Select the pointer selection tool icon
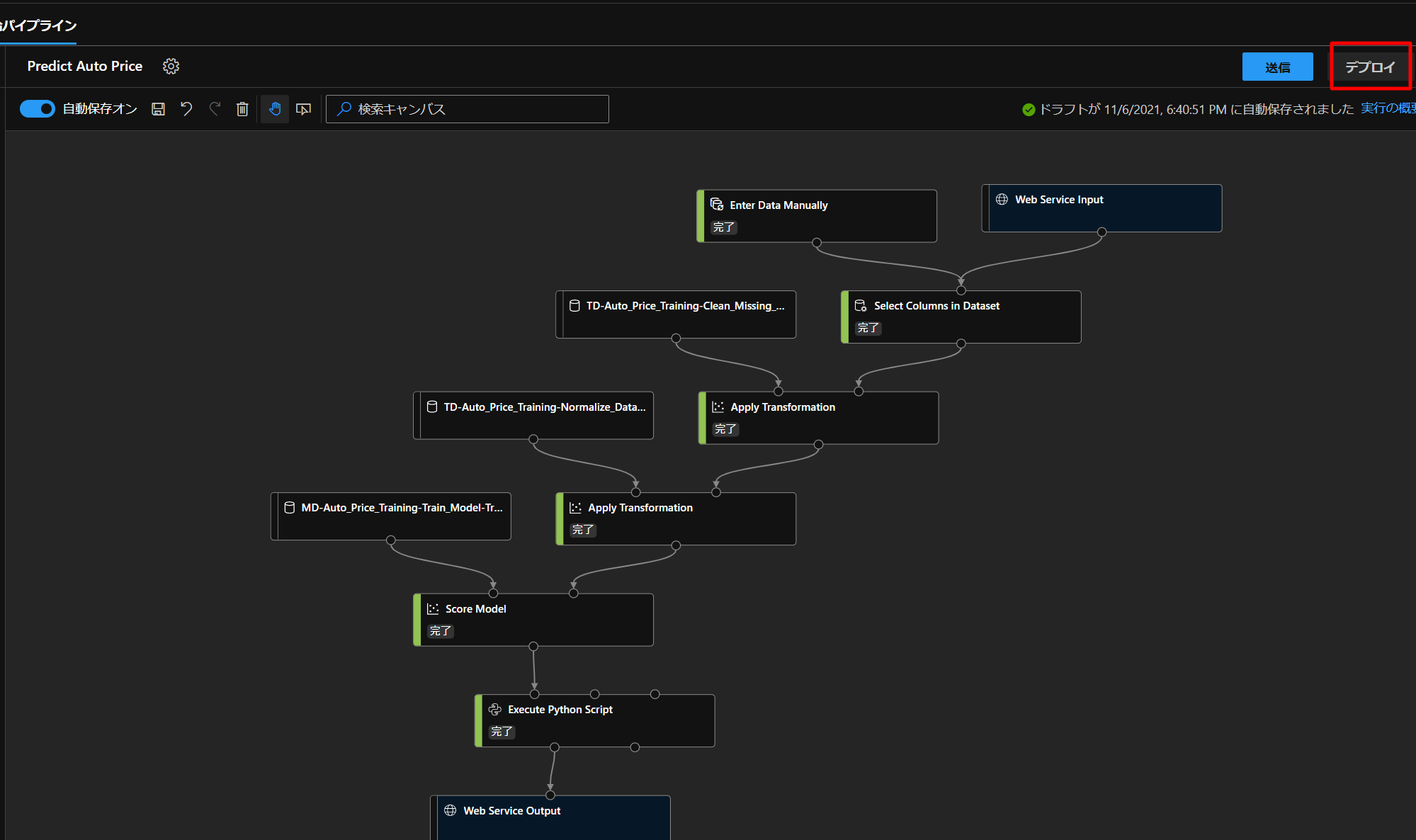 point(303,109)
